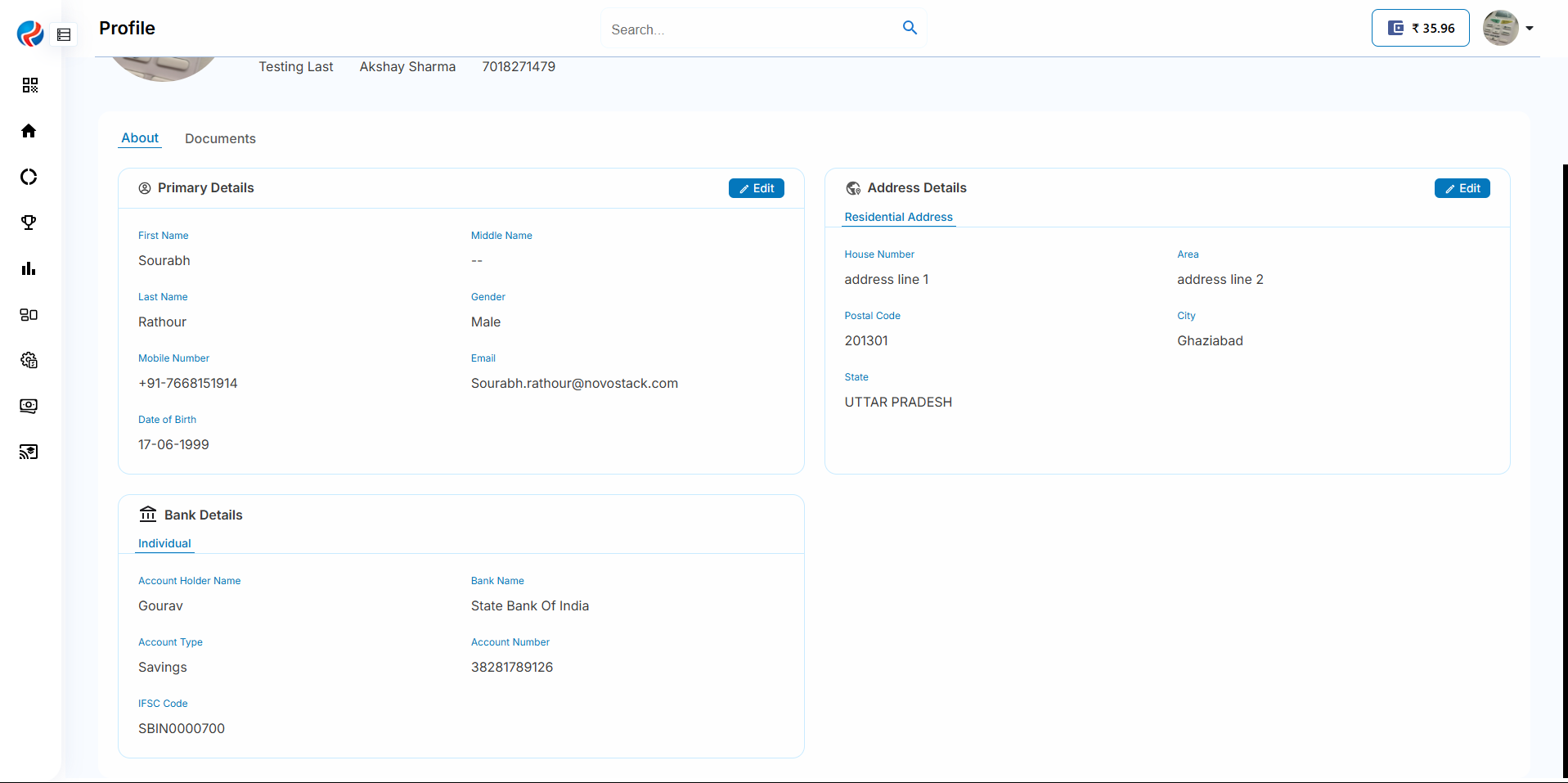Click the QR code icon in sidebar
The height and width of the screenshot is (783, 1568).
click(x=29, y=85)
